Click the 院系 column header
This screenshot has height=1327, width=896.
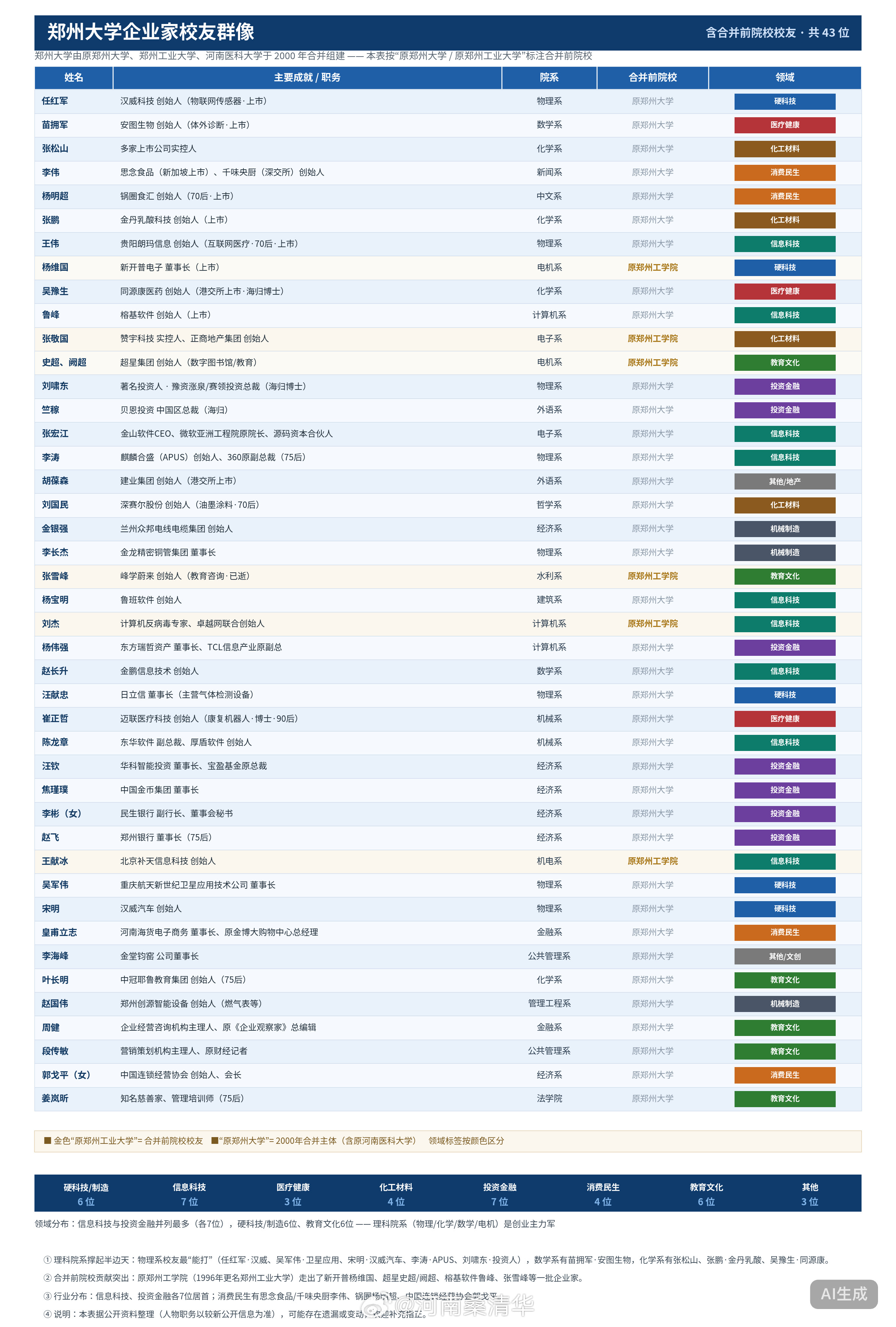[549, 78]
